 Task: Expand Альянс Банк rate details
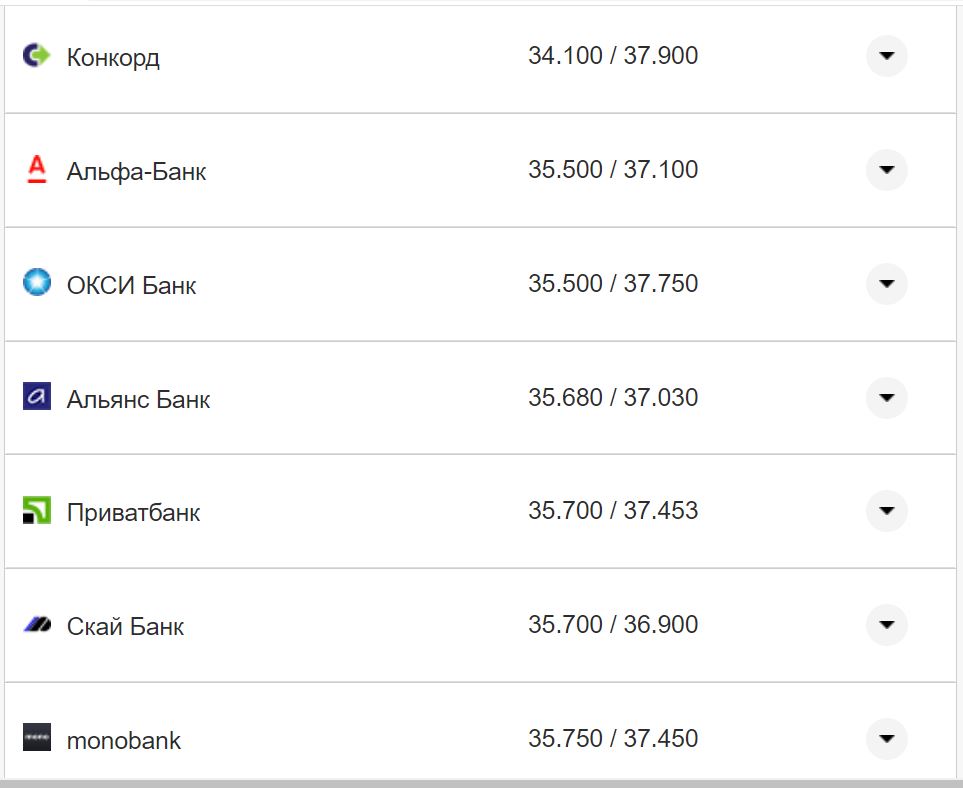point(886,398)
